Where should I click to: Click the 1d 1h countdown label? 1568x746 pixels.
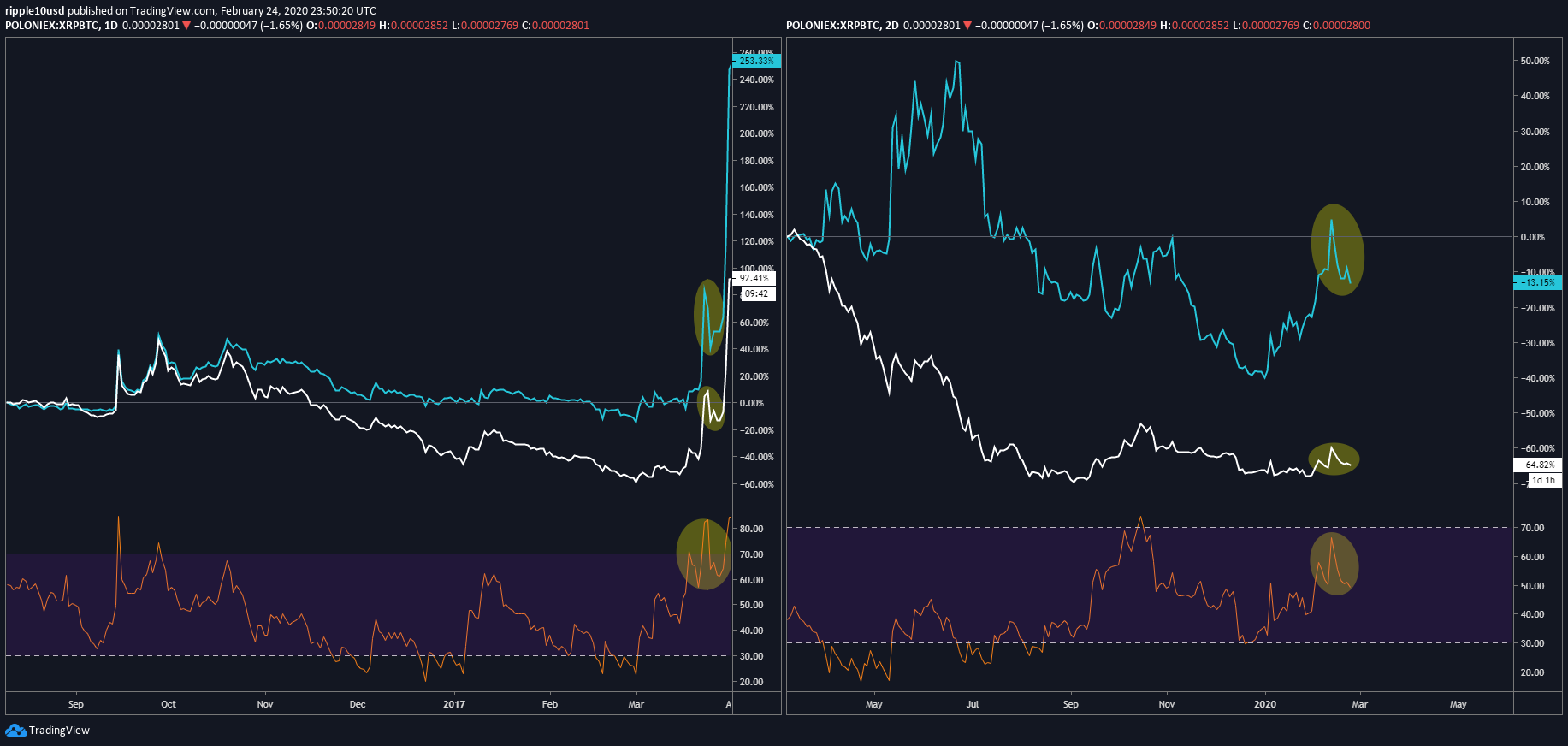click(1544, 480)
